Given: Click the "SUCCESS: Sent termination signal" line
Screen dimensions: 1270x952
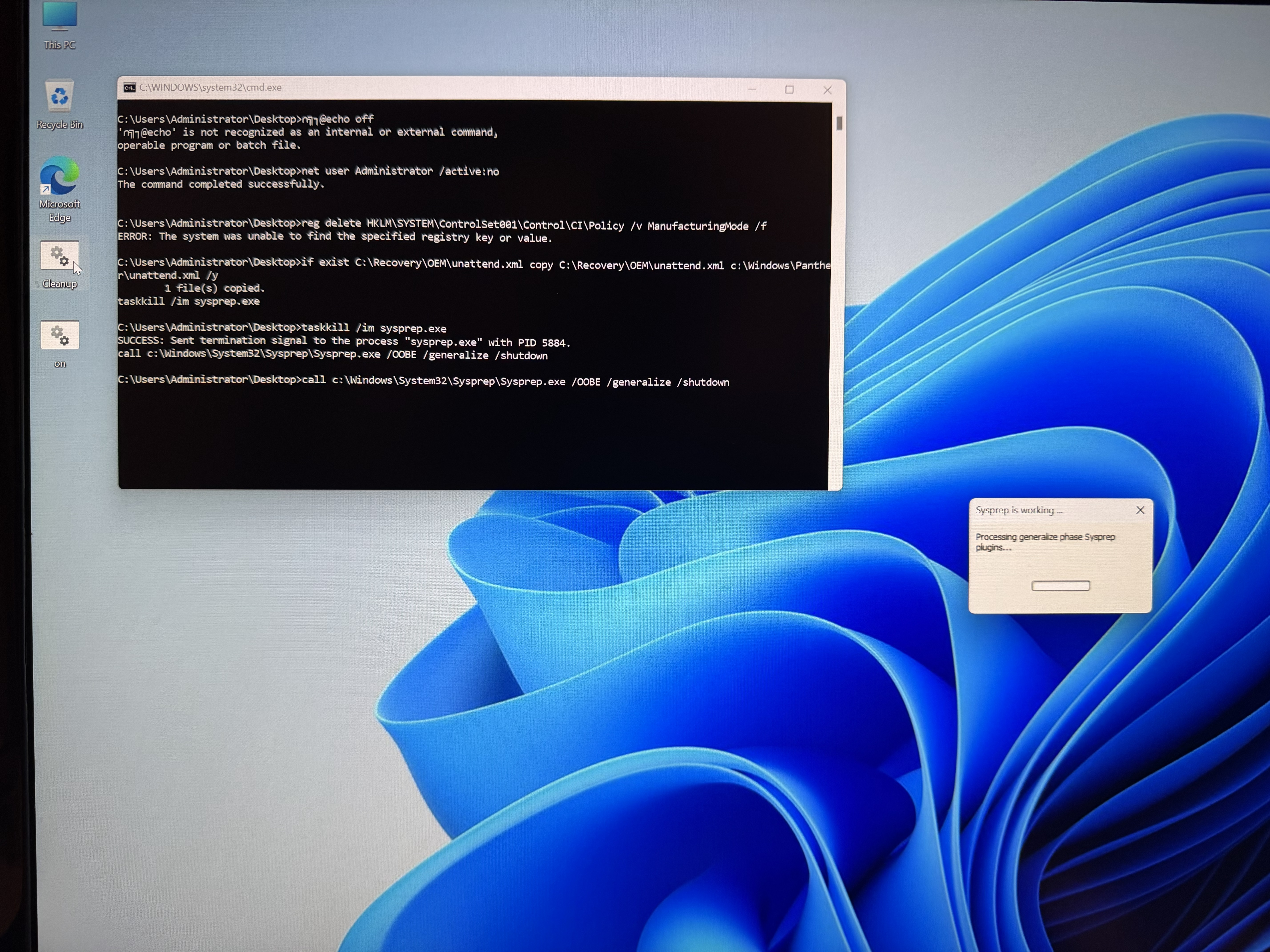Looking at the screenshot, I should coord(343,341).
